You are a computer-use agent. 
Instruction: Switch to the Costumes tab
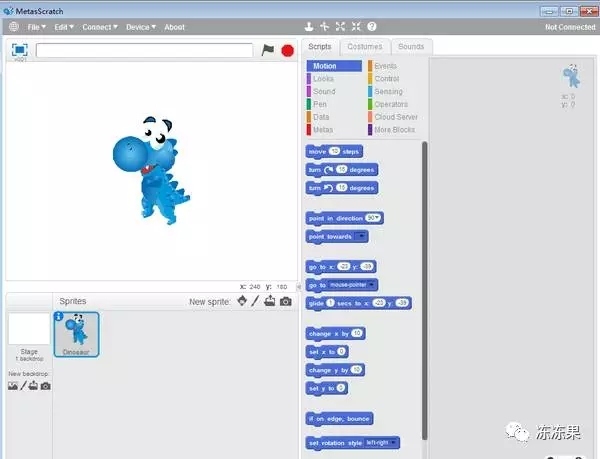365,47
